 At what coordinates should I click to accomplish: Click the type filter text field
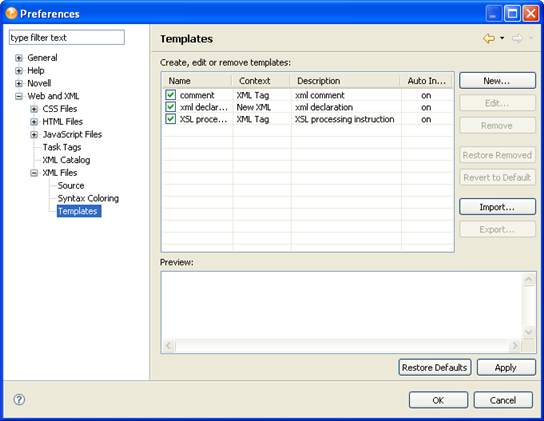[x=67, y=37]
